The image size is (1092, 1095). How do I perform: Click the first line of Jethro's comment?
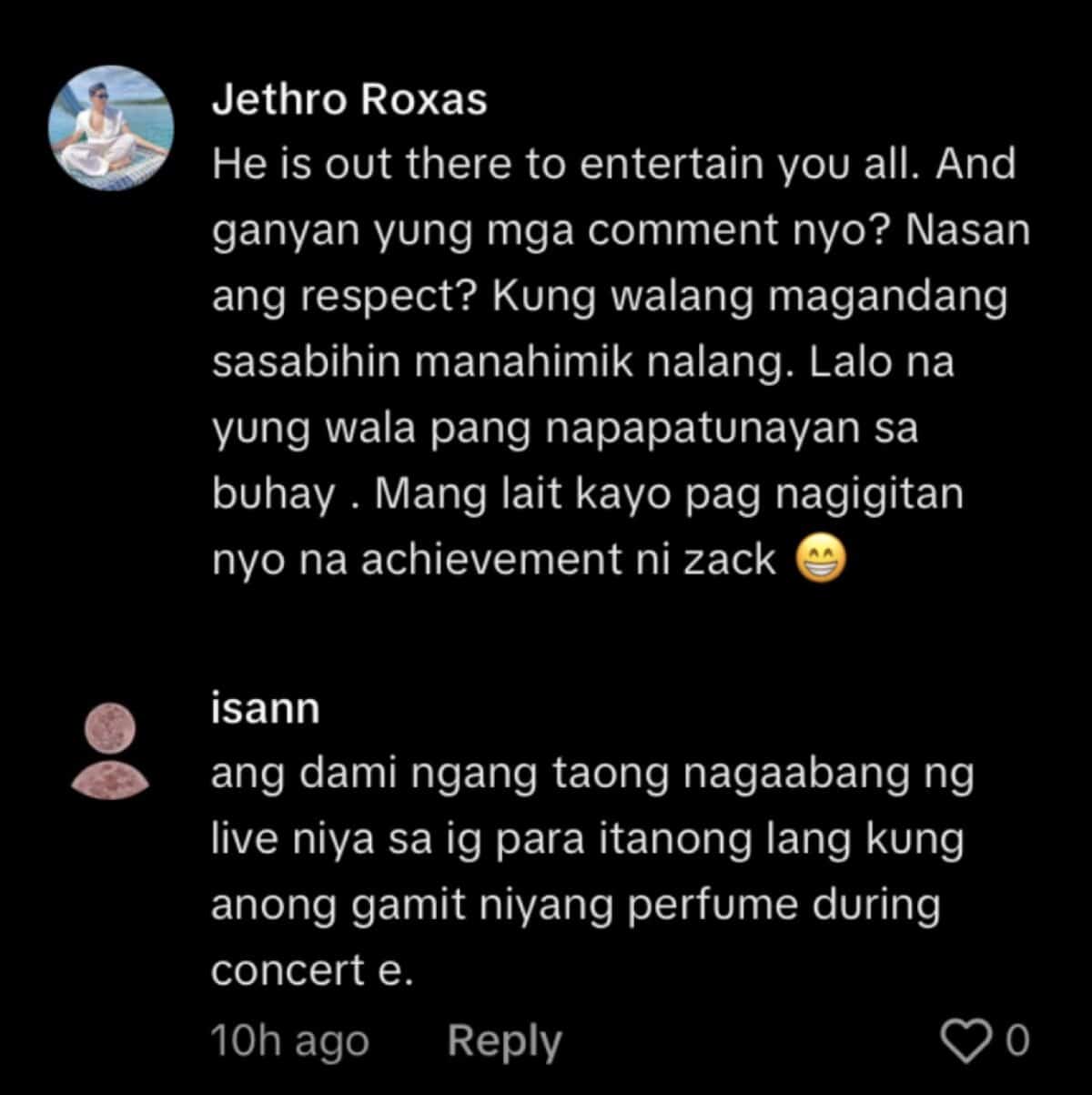[x=613, y=166]
